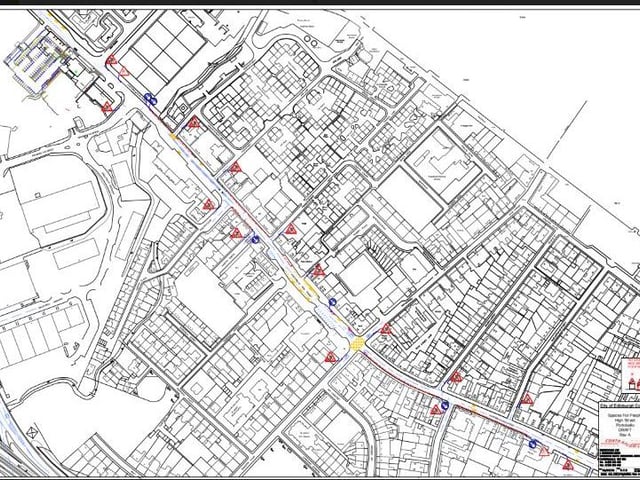The height and width of the screenshot is (480, 640).
Task: Click the yellow hatched box junction marking
Action: (357, 344)
